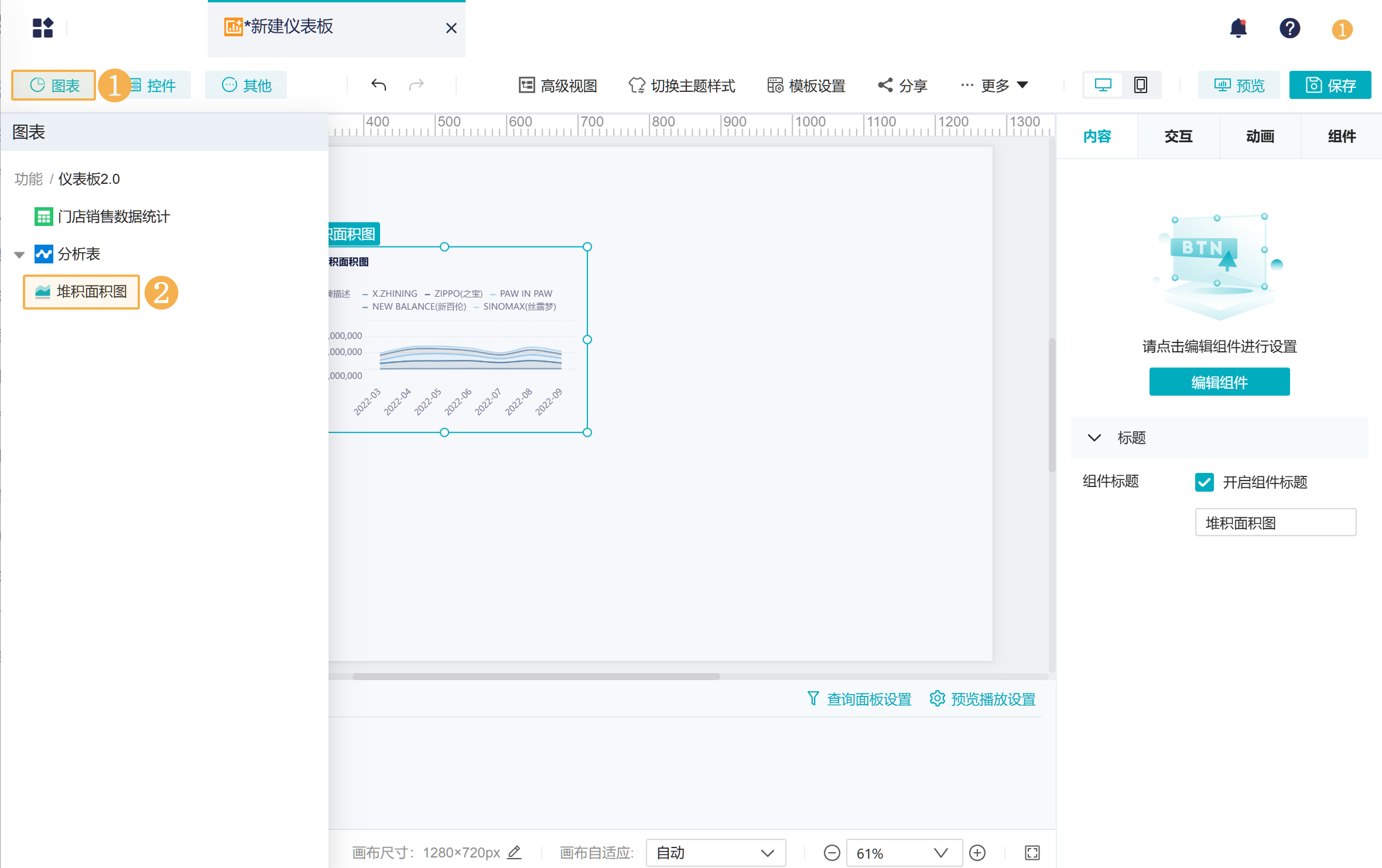
Task: Open the 61% zoom level dropdown
Action: tap(904, 853)
